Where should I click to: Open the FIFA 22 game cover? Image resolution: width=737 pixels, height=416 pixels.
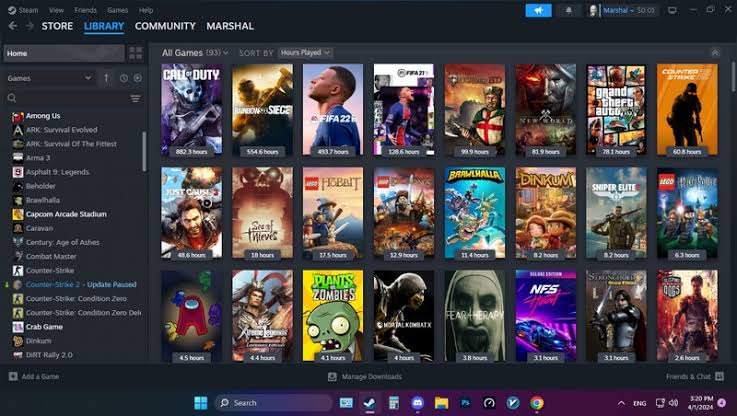pos(333,110)
